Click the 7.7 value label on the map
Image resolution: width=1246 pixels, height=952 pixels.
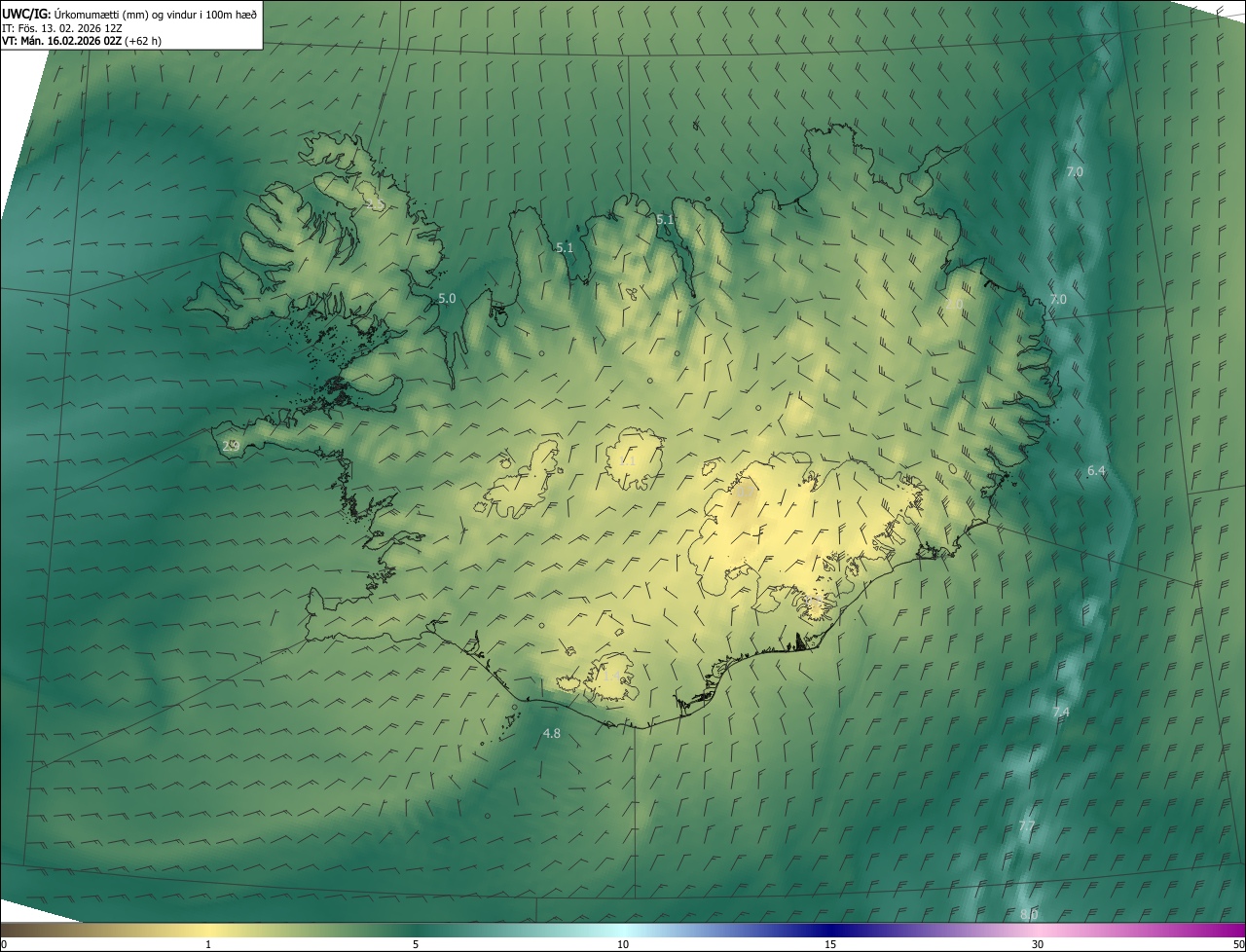(x=1027, y=826)
